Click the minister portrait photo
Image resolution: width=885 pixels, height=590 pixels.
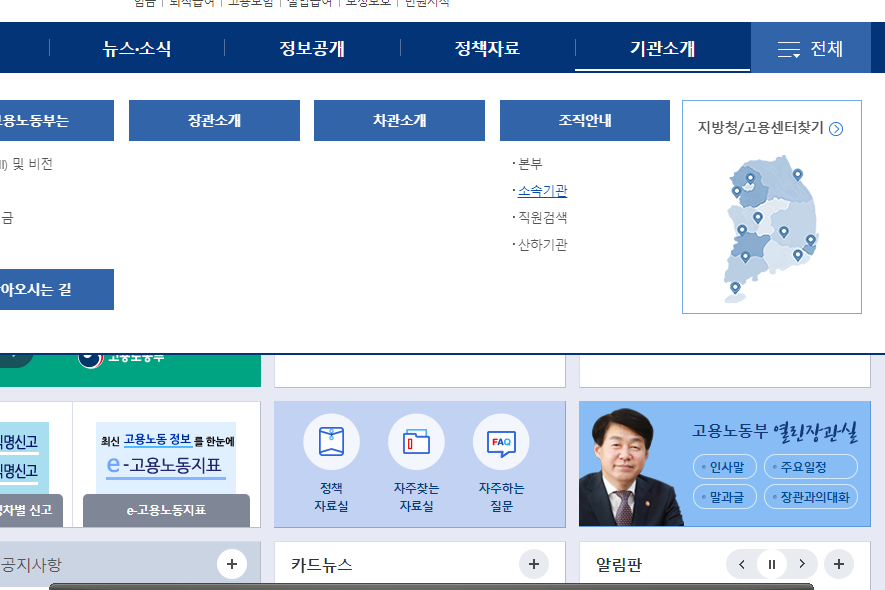(x=630, y=466)
